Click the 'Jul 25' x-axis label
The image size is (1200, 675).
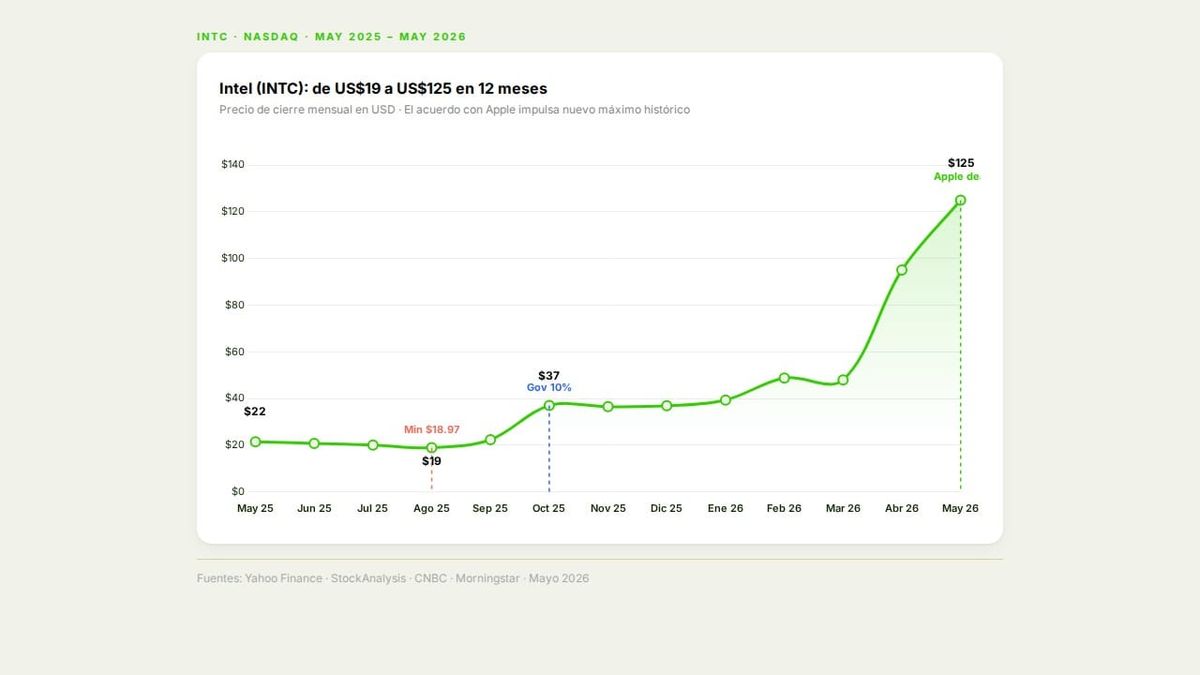tap(373, 508)
